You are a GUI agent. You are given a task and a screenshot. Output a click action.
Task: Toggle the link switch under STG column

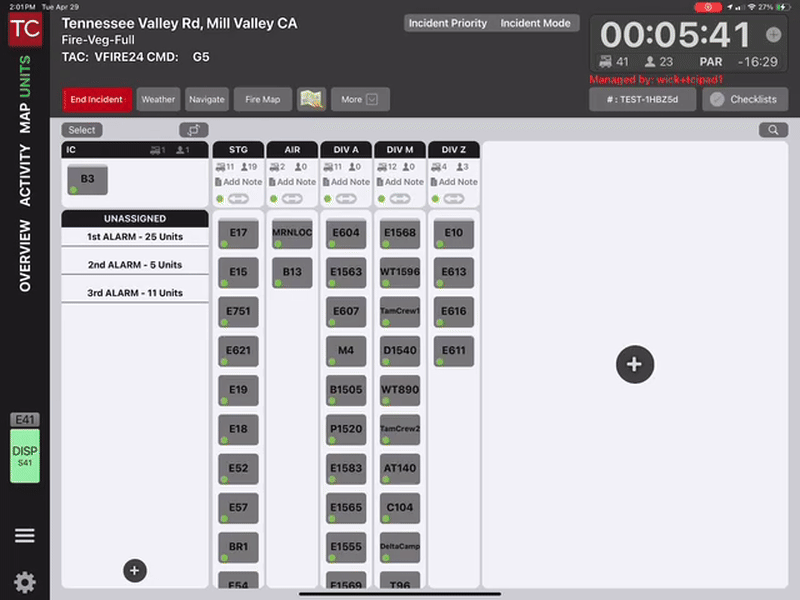click(x=238, y=199)
